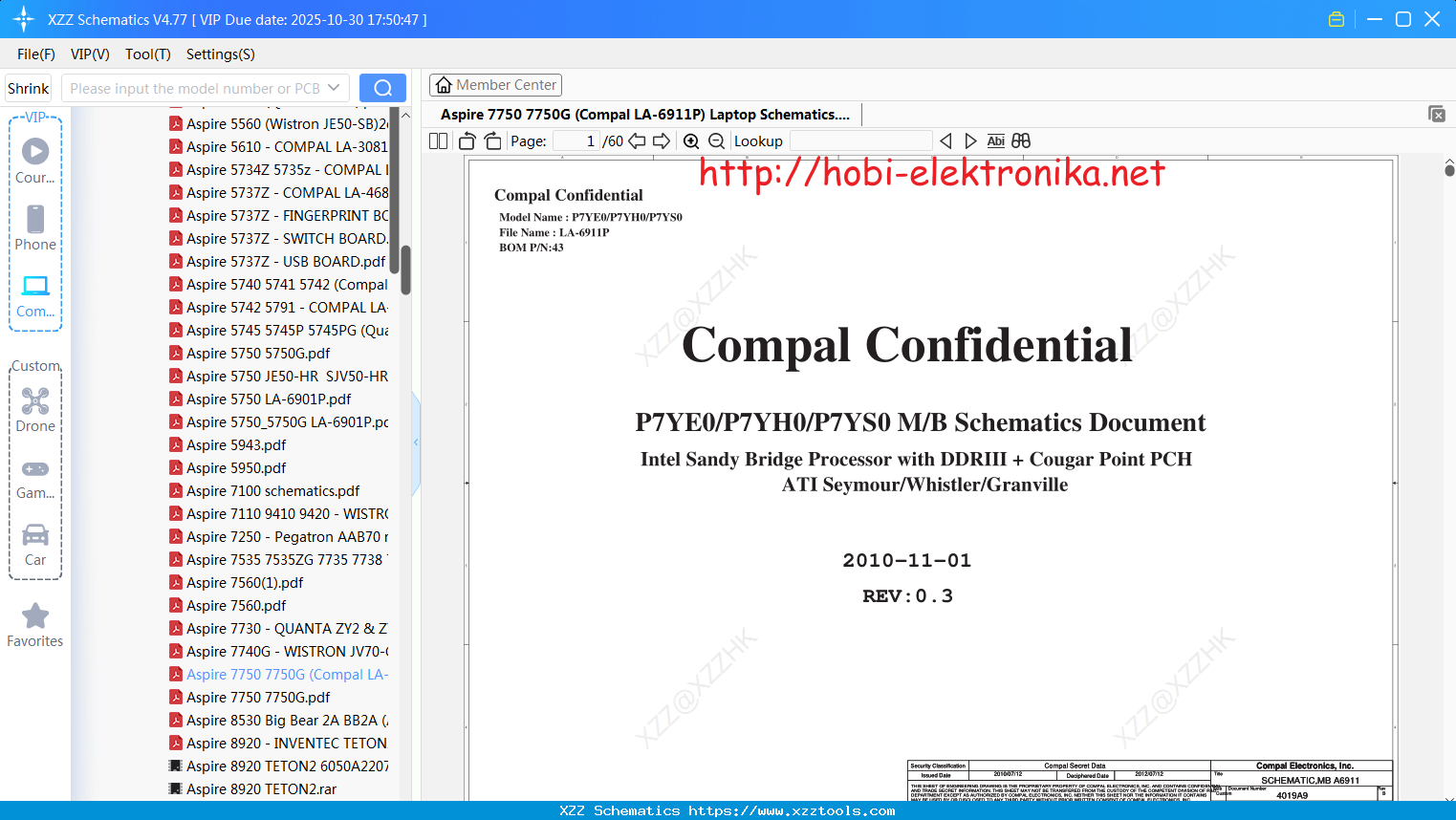This screenshot has height=820, width=1456.
Task: Click the document viewer scrollbar thumb
Action: coord(1449,170)
